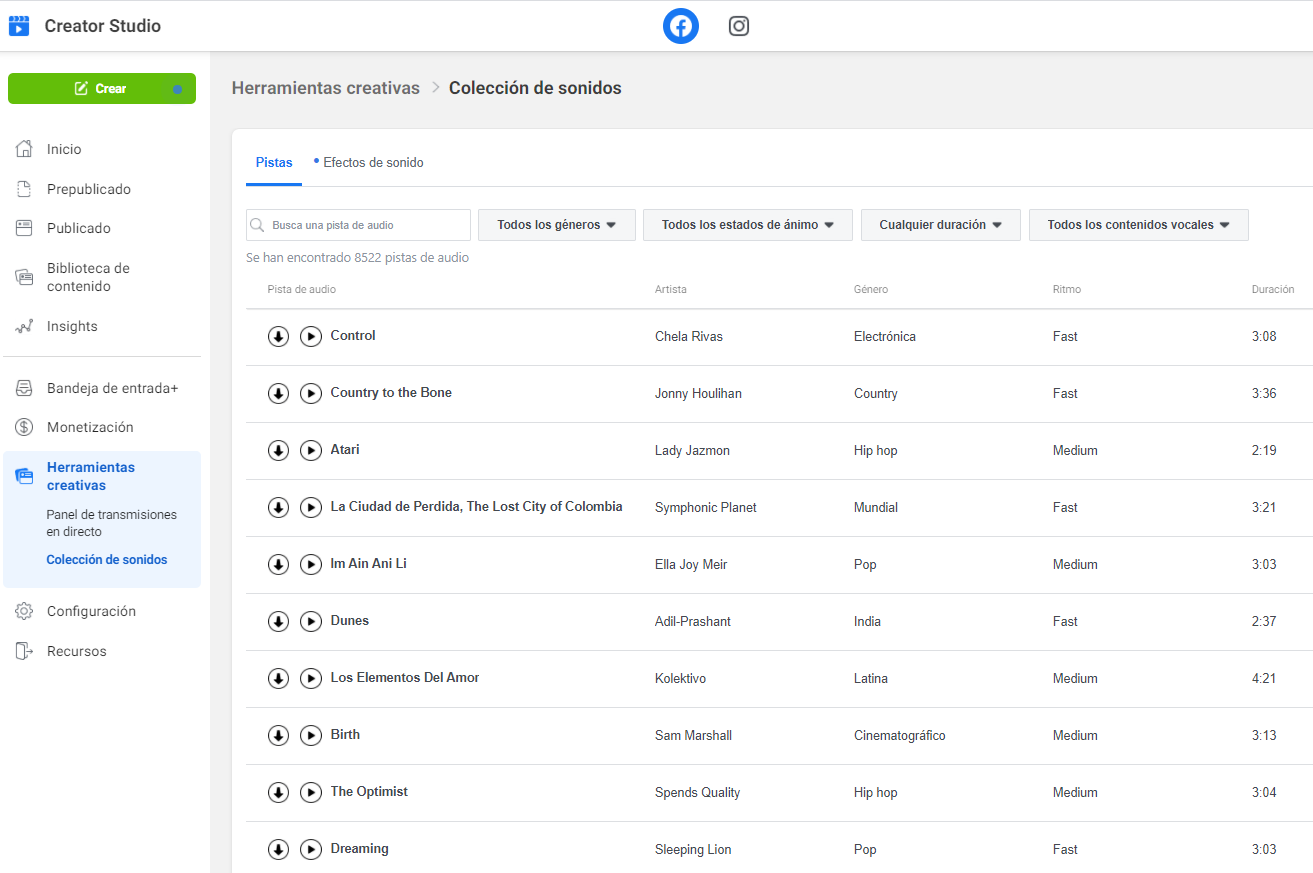1313x873 pixels.
Task: Open Biblioteca de contenido
Action: point(88,277)
